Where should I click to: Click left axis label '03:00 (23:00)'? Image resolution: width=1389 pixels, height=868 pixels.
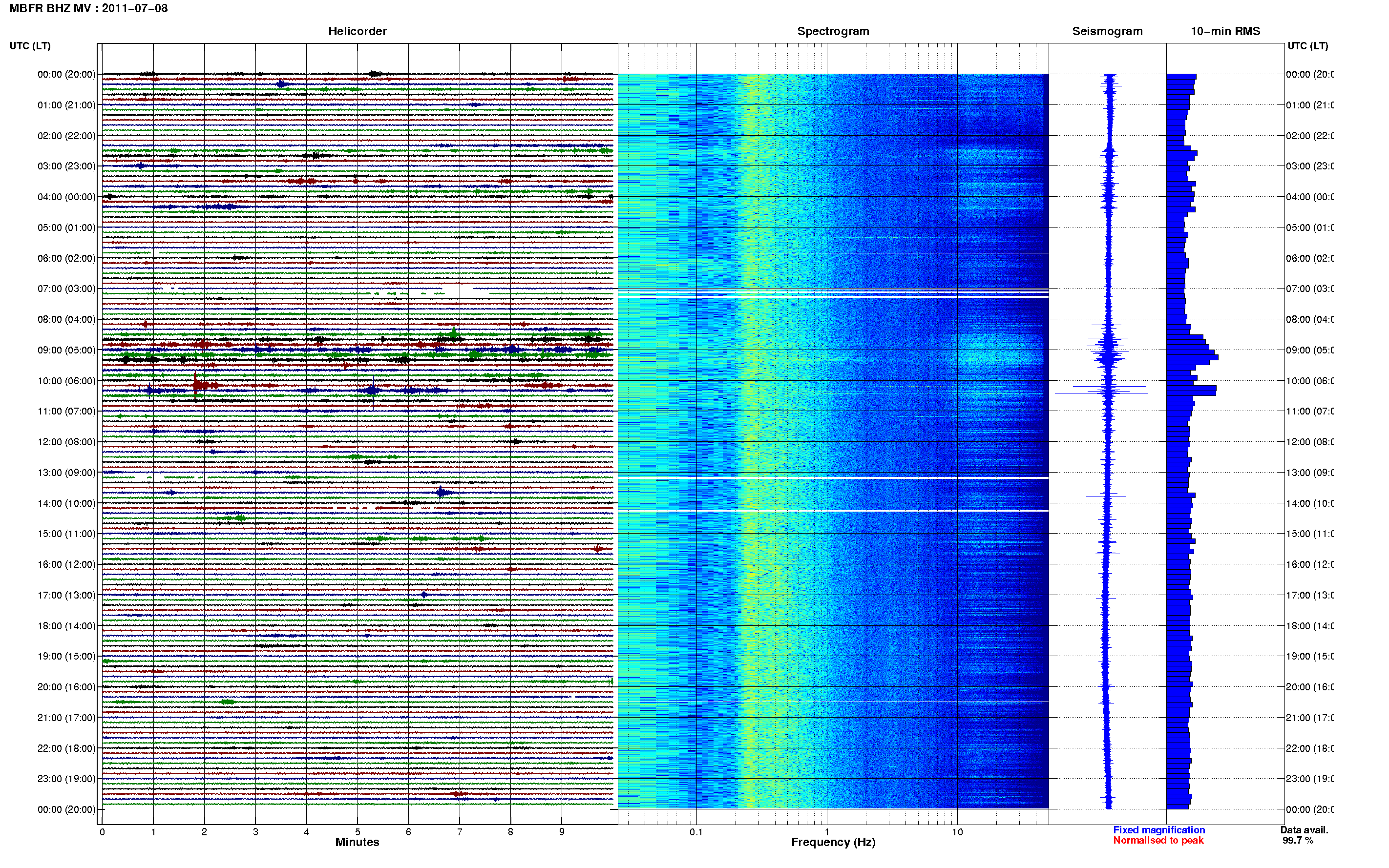[x=66, y=166]
